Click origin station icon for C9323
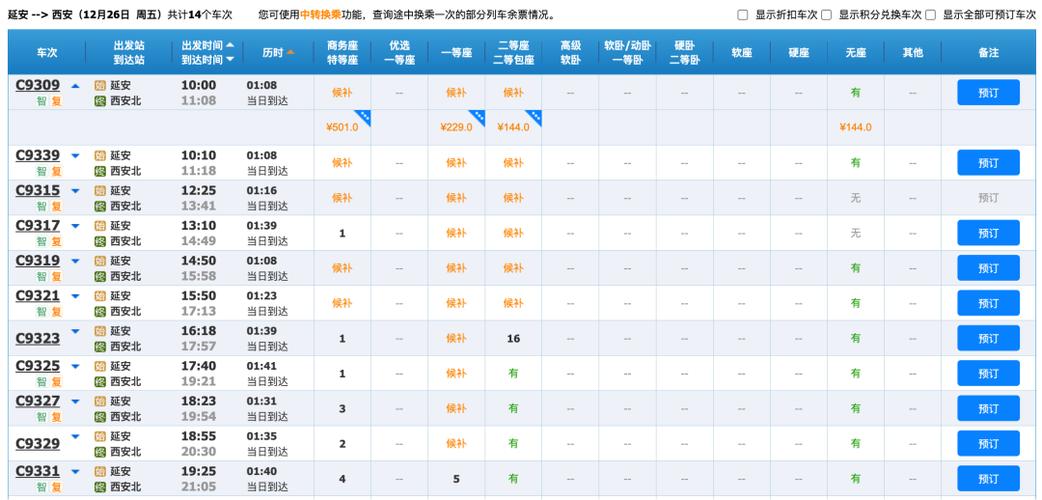Screen dimensions: 1042x500 [x=100, y=331]
